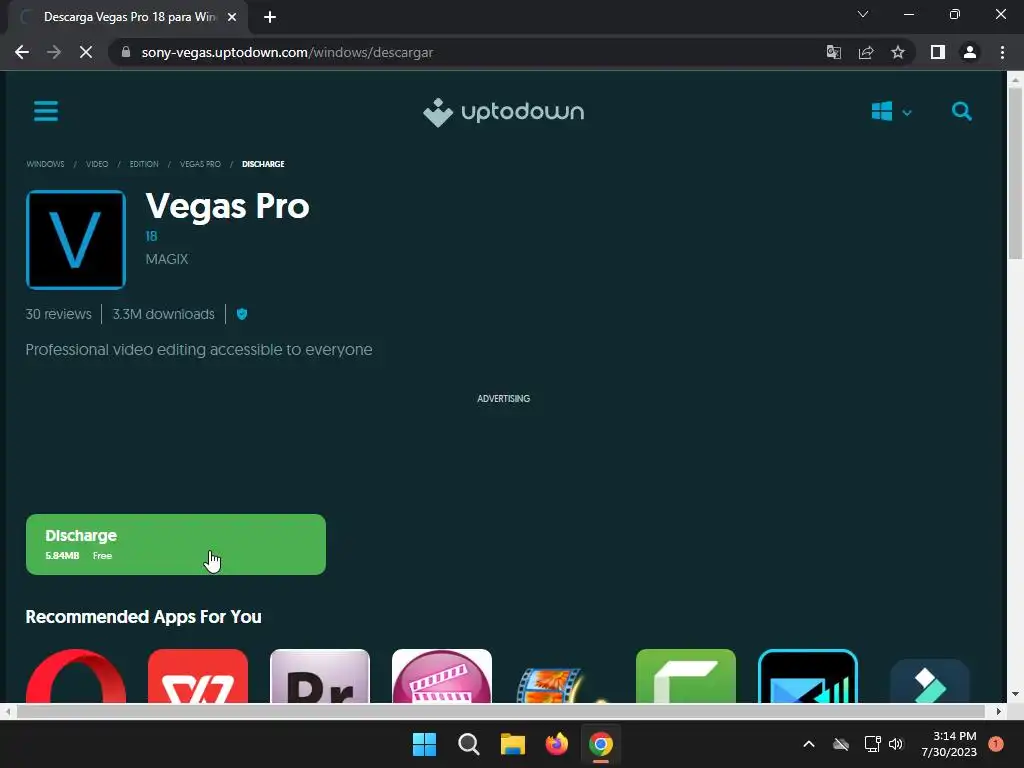Open the notification badge

[996, 744]
